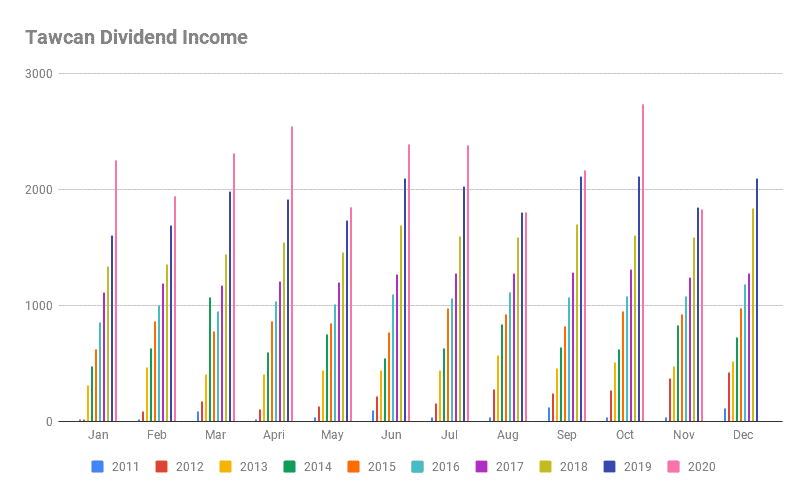This screenshot has width=807, height=499.
Task: Click the 2016 teal legend swatch
Action: 418,466
